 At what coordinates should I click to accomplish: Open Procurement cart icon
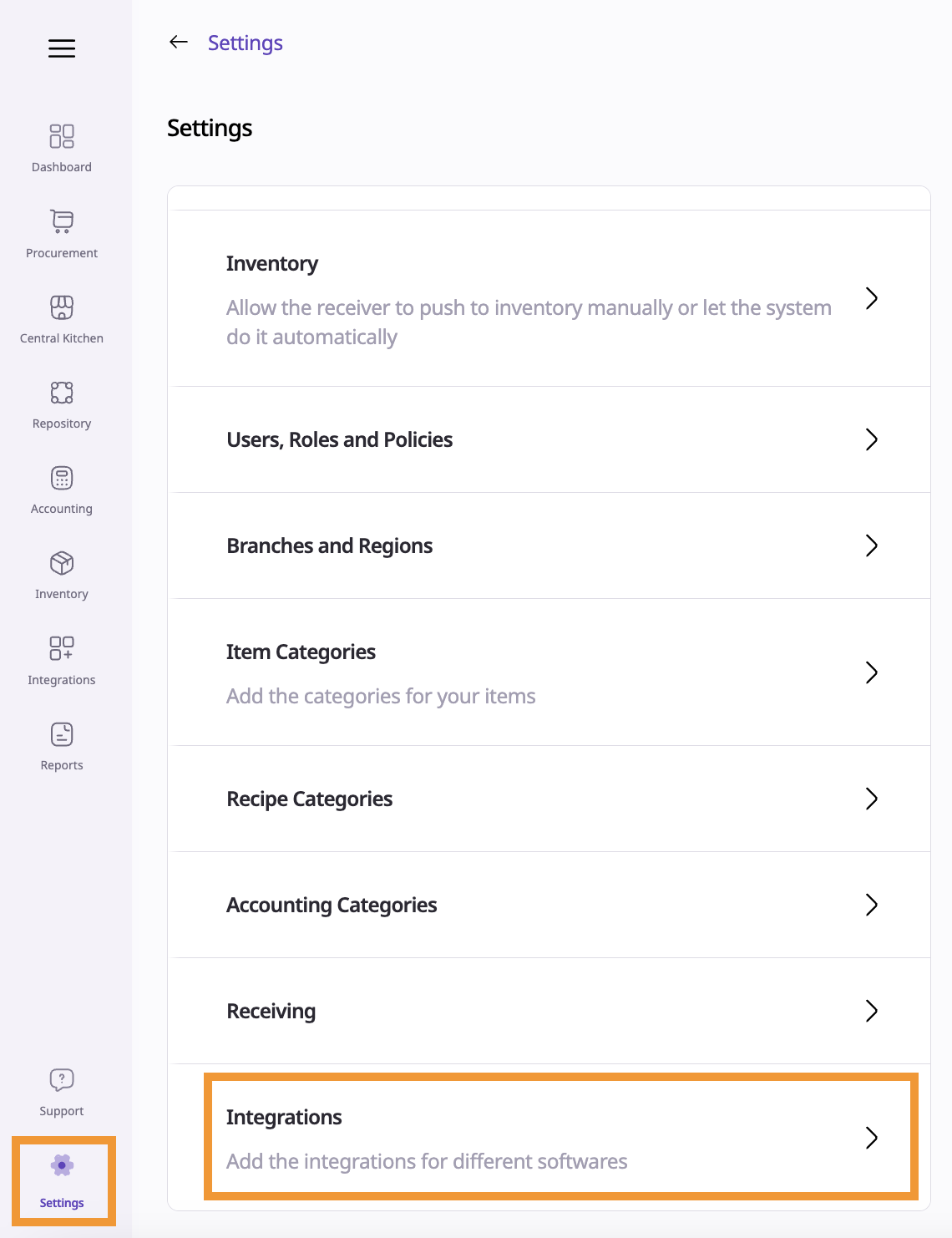point(62,221)
